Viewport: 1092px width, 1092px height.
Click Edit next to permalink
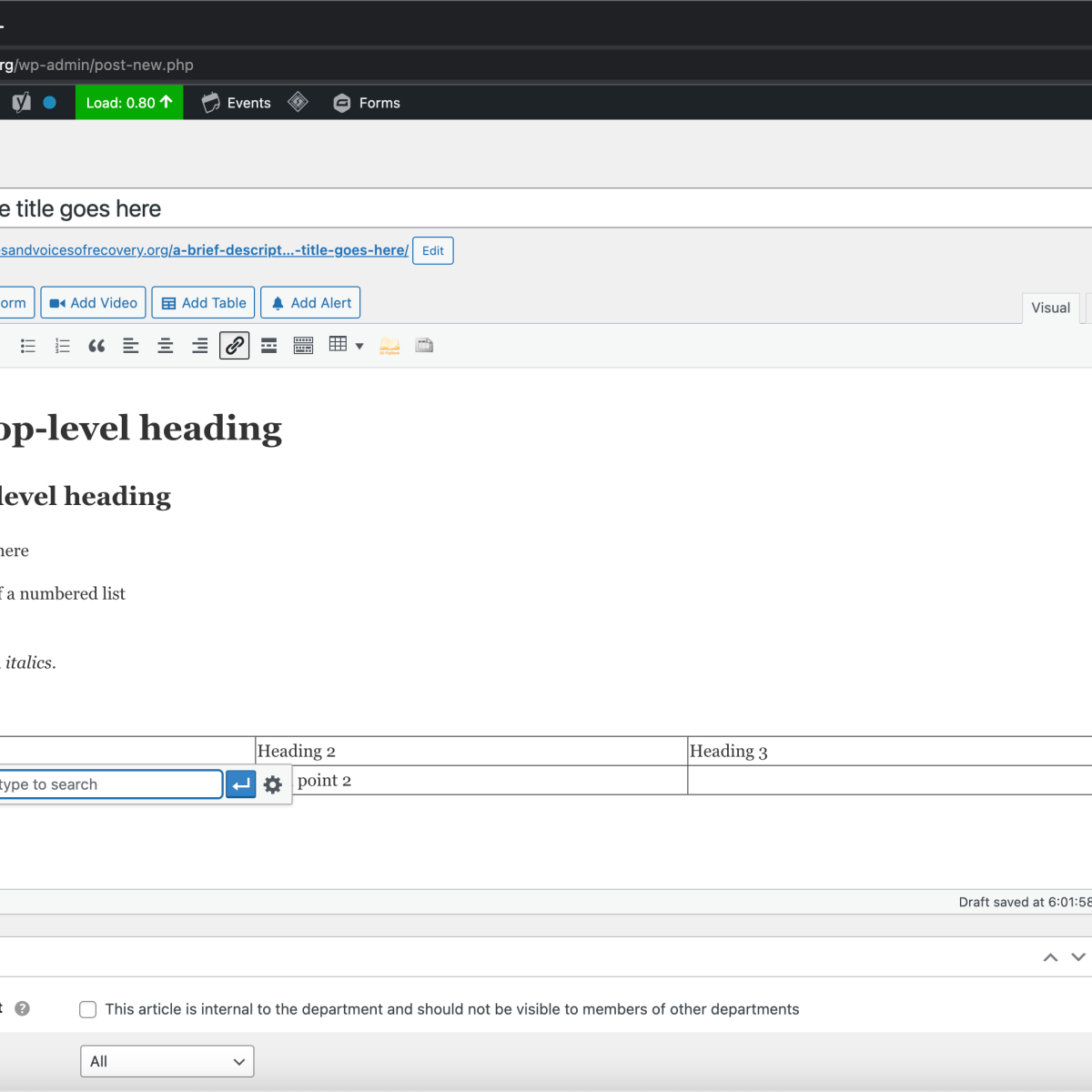pos(433,250)
